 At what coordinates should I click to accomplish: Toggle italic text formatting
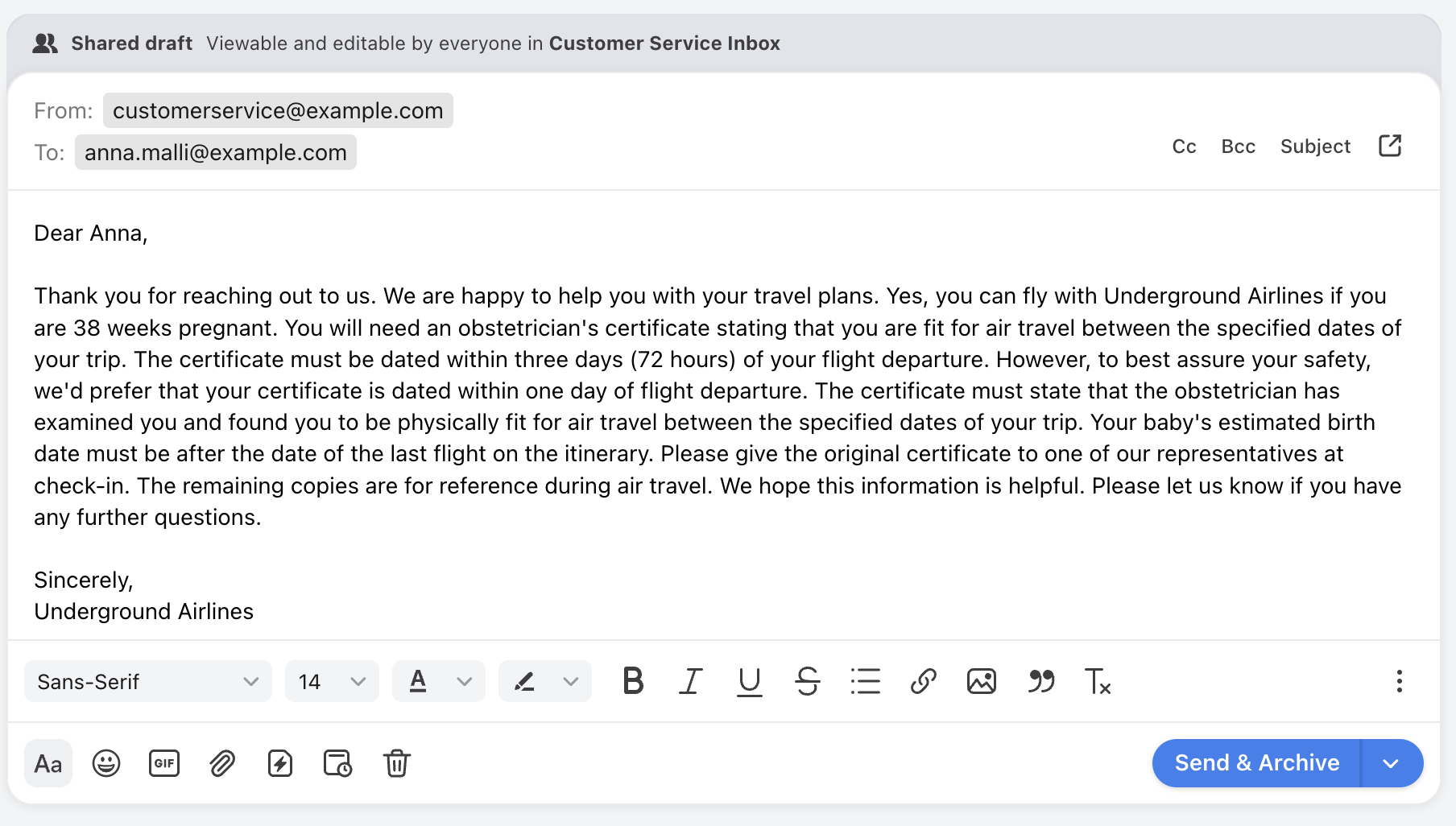click(x=691, y=681)
